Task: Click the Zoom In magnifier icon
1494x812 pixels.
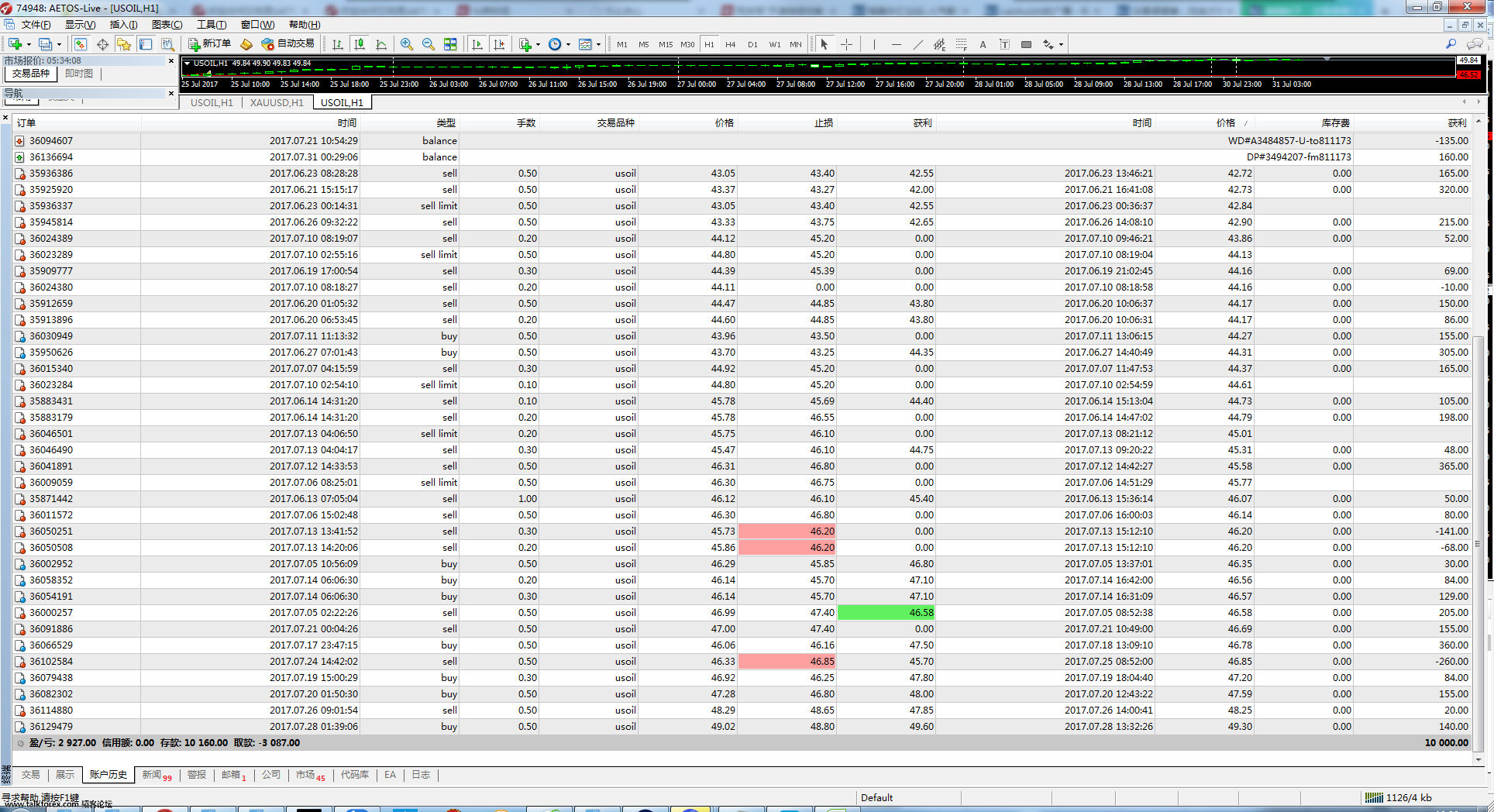Action: pyautogui.click(x=407, y=44)
